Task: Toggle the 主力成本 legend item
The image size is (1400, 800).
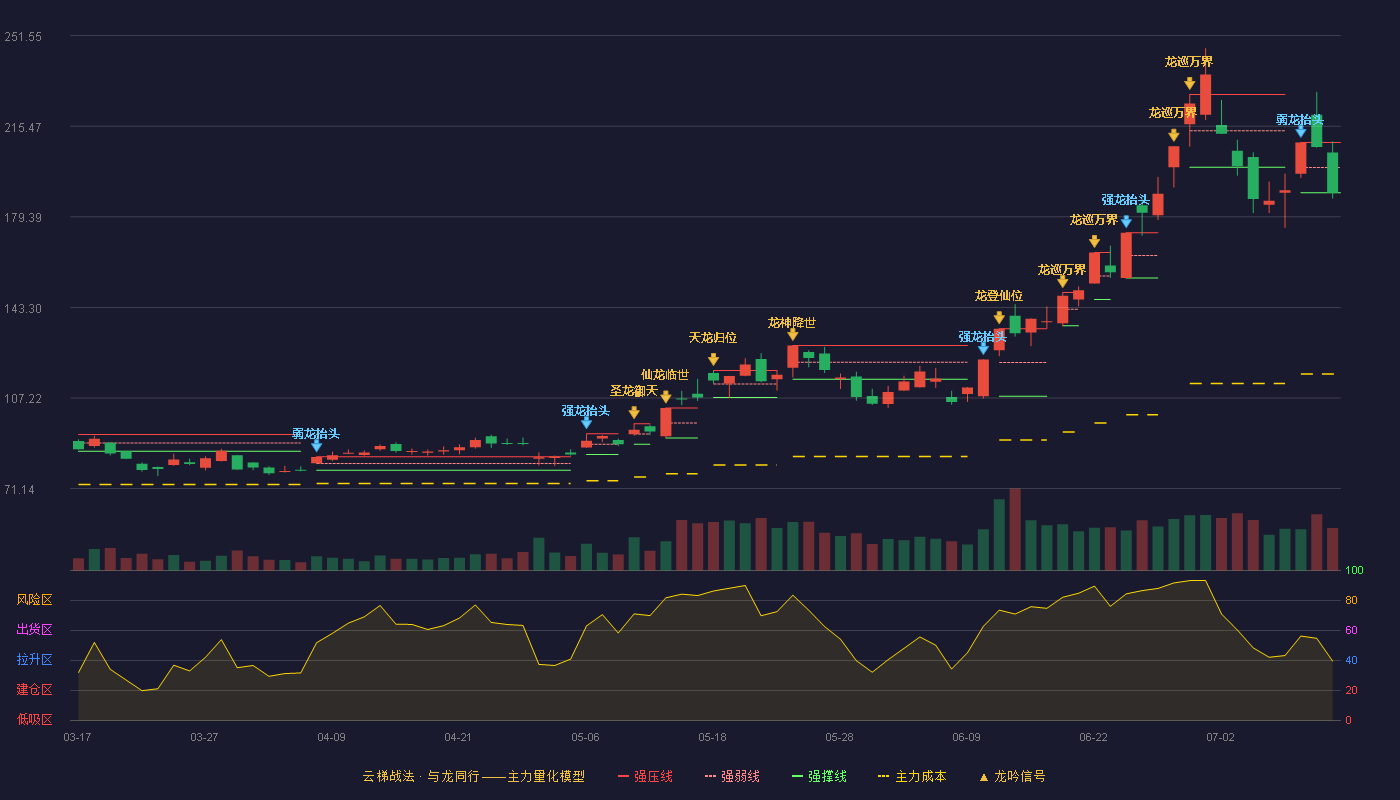Action: 912,776
